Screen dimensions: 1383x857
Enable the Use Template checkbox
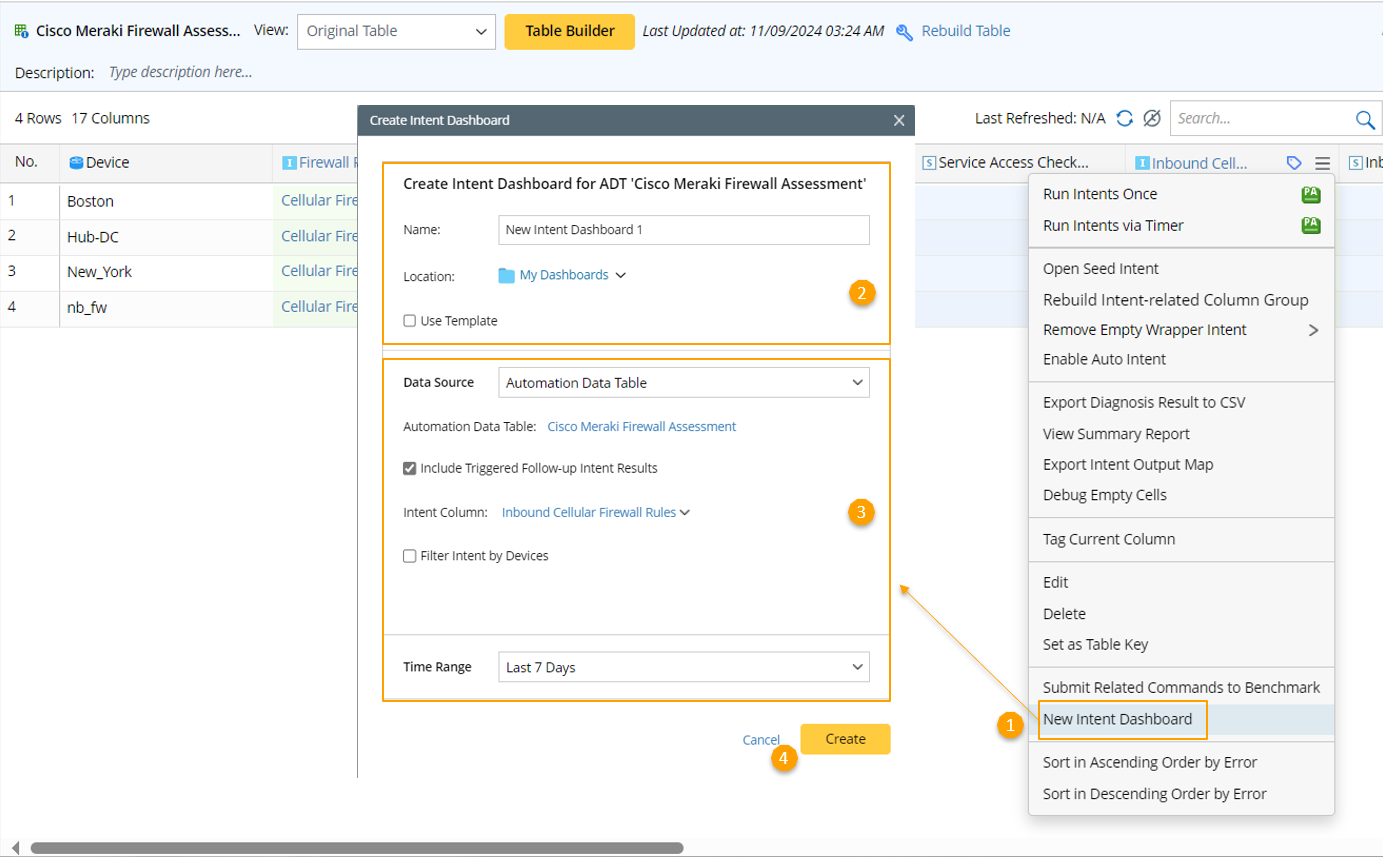tap(410, 321)
